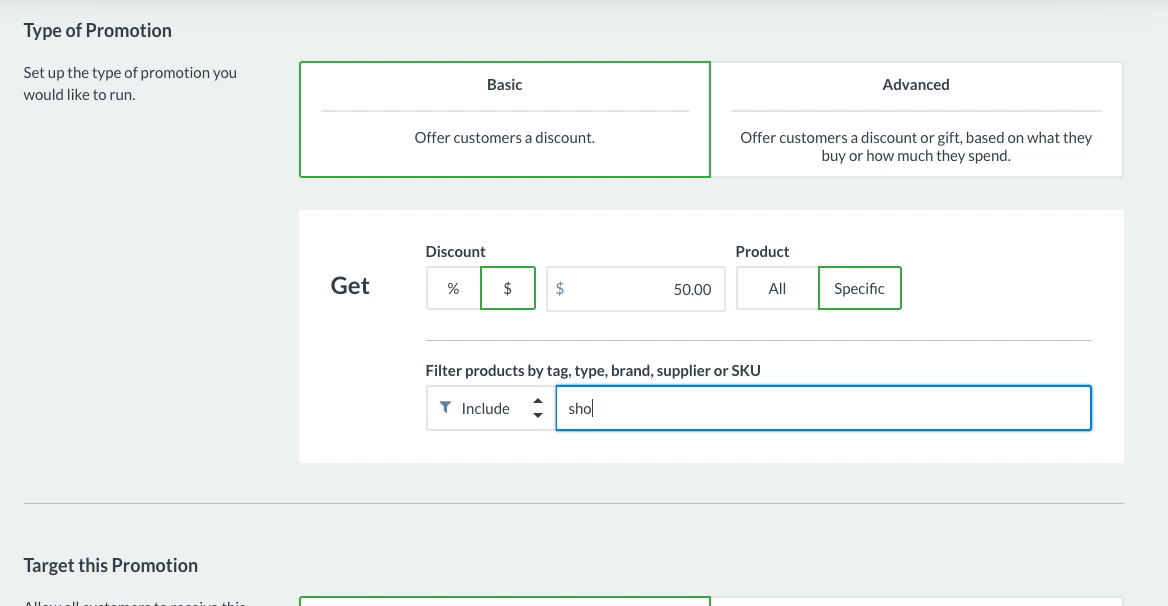Choose Specific products option
This screenshot has height=606, width=1168.
859,288
